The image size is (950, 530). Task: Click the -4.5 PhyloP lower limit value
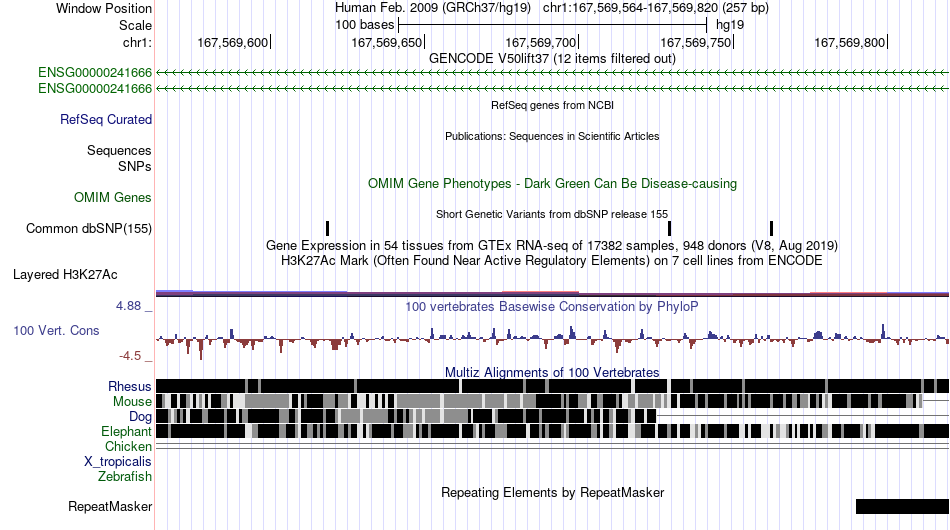130,356
